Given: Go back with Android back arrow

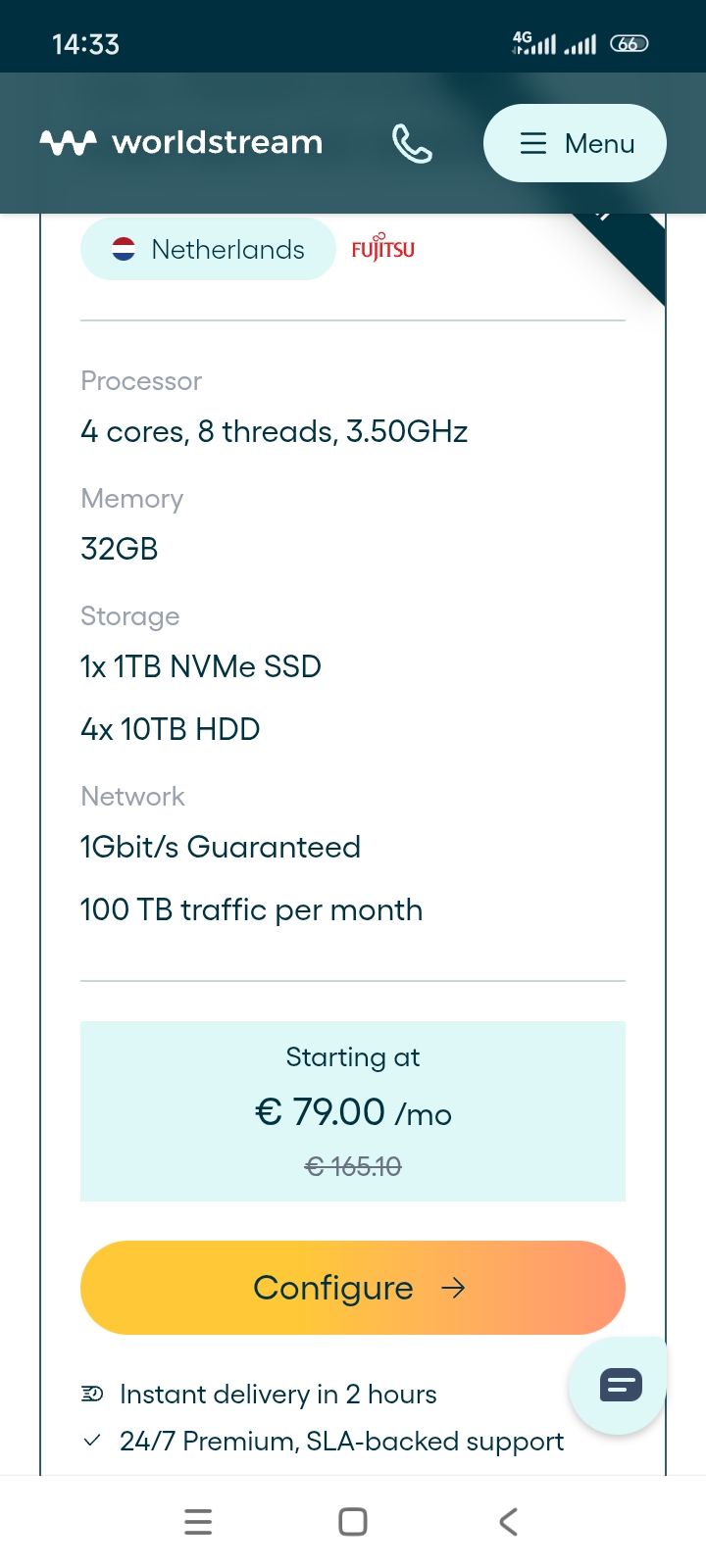Looking at the screenshot, I should [508, 1522].
